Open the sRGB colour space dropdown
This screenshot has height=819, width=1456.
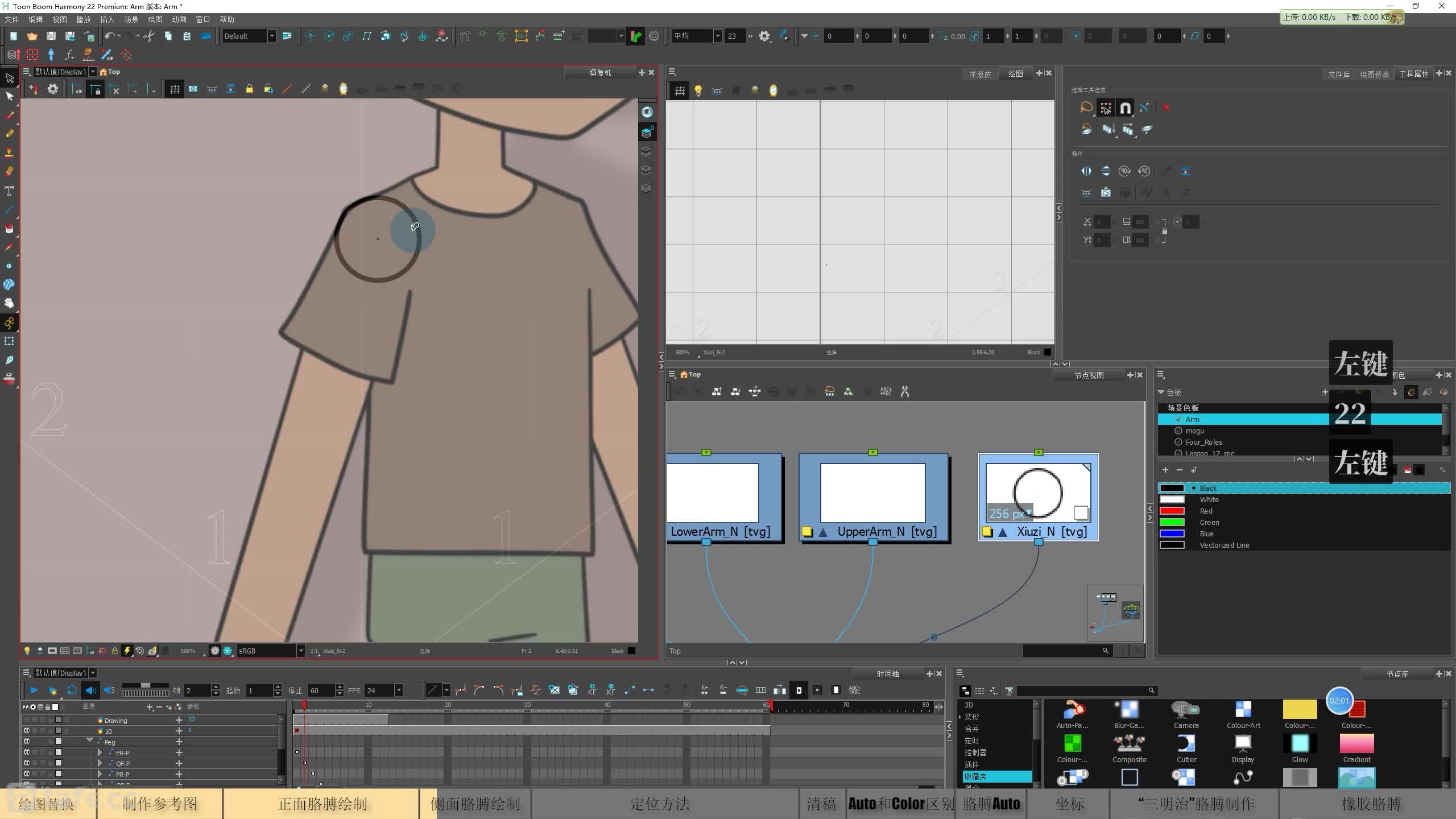pyautogui.click(x=300, y=651)
